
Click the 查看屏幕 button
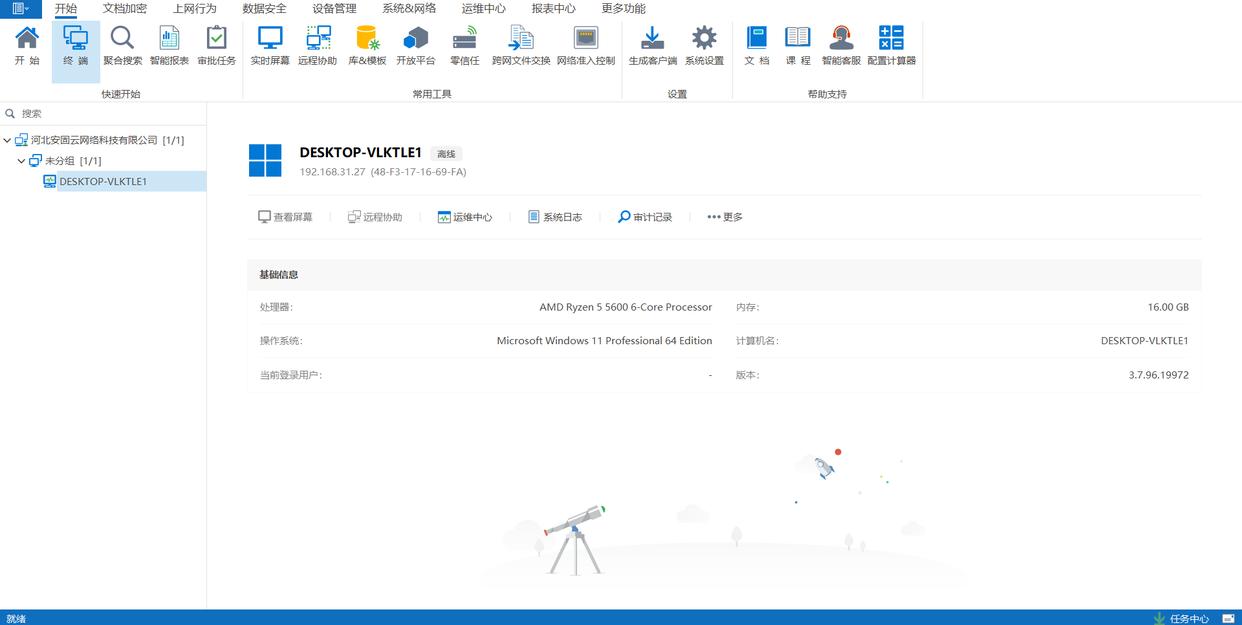point(285,217)
